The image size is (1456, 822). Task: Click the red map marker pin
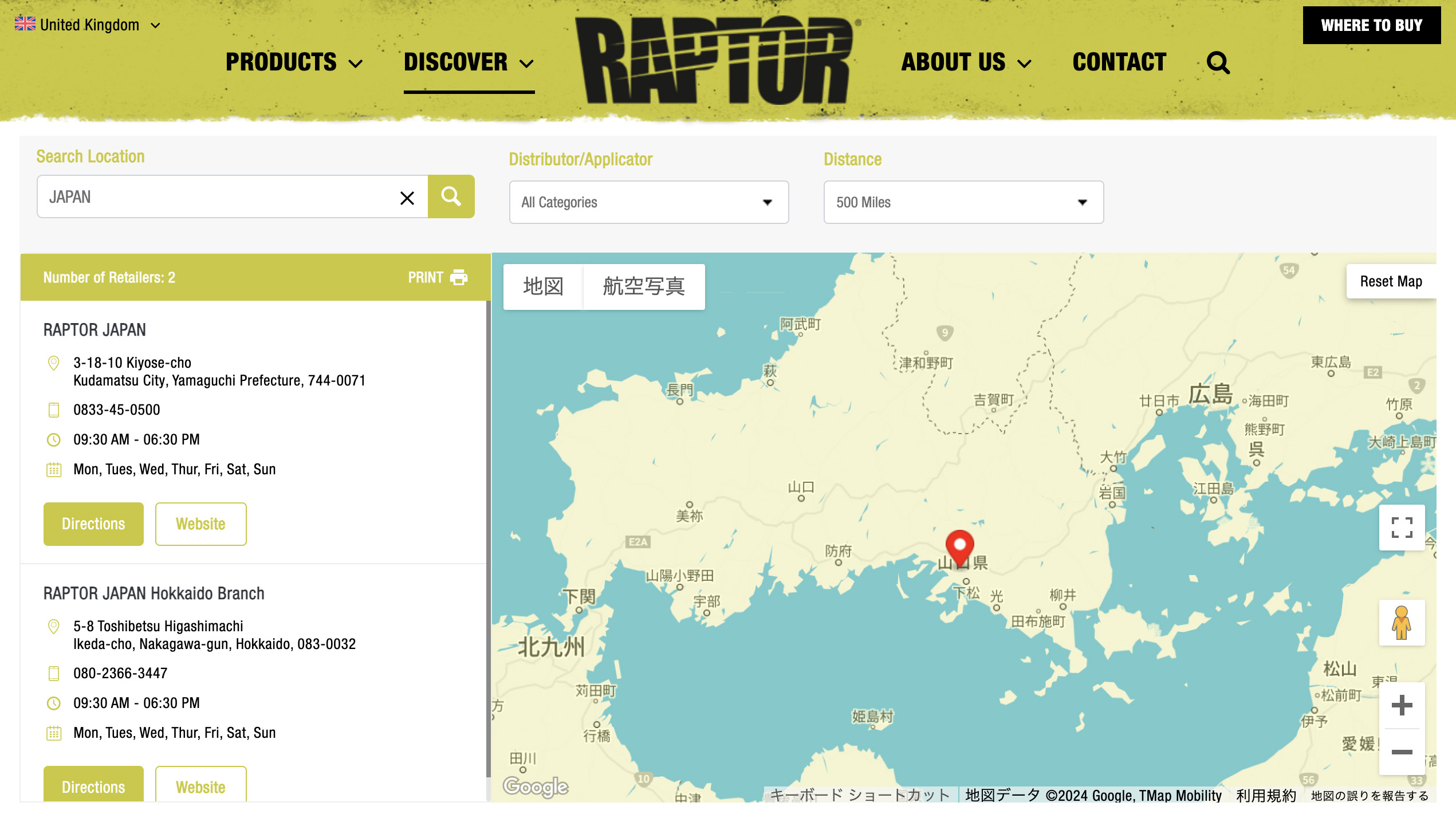[959, 546]
